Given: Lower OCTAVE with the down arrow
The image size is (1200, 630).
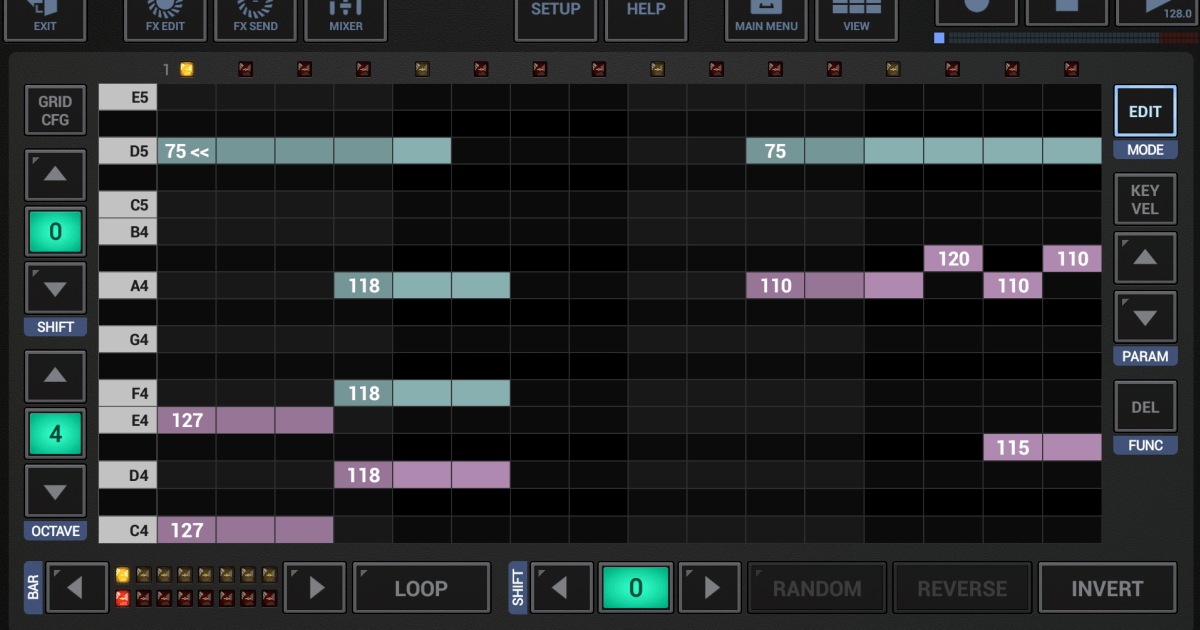Looking at the screenshot, I should [55, 491].
